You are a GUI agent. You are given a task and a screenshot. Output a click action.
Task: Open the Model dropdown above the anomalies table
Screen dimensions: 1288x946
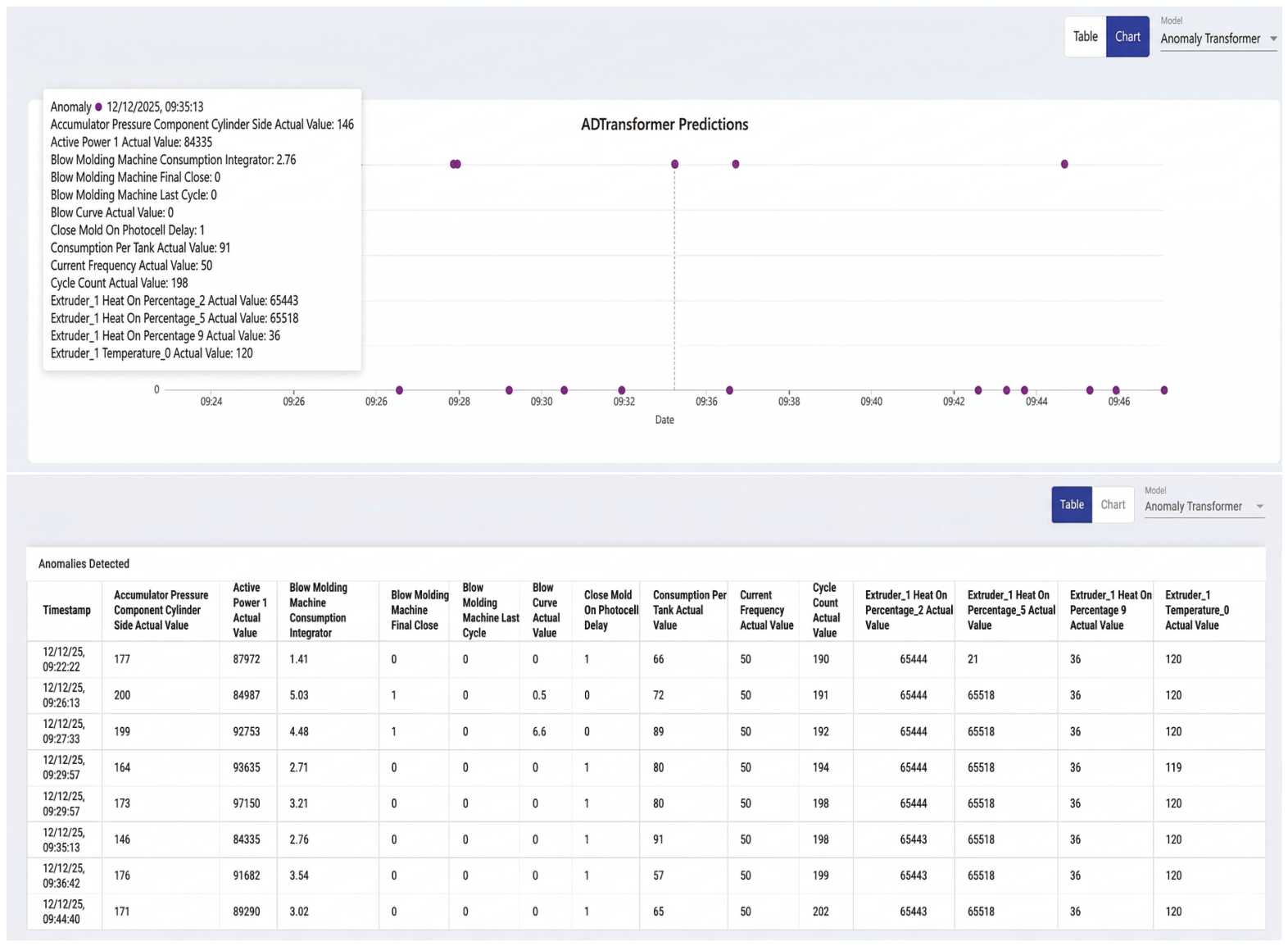1204,507
